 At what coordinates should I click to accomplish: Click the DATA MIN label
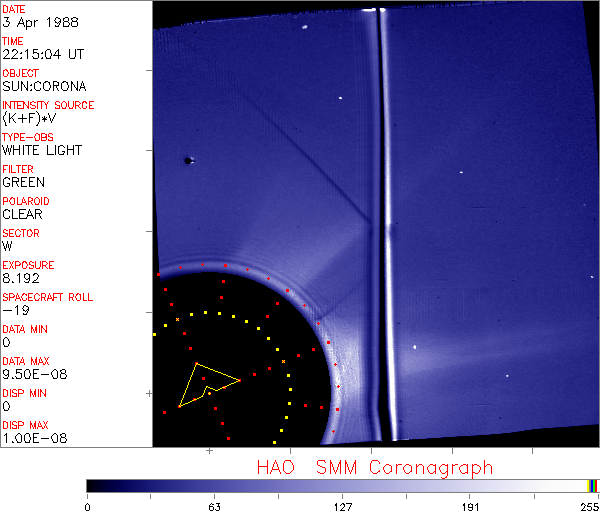pyautogui.click(x=25, y=329)
